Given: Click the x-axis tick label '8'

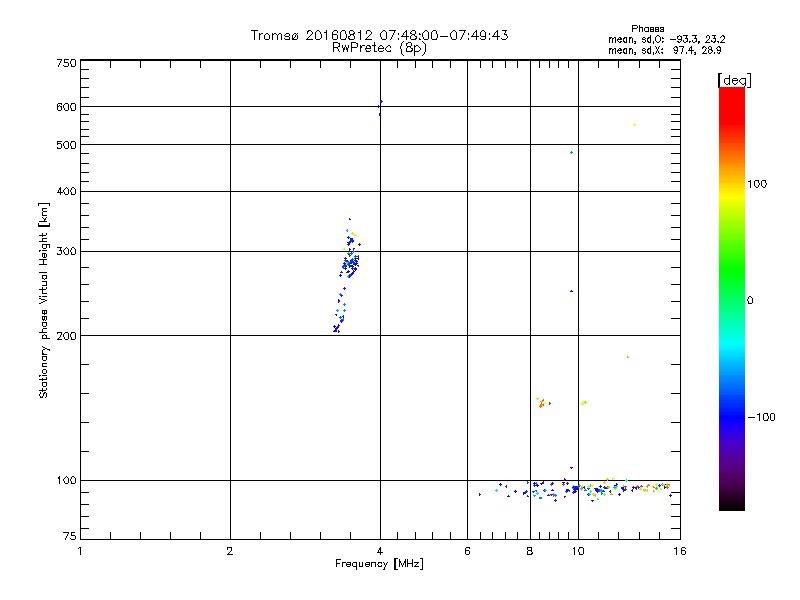Looking at the screenshot, I should tap(530, 551).
